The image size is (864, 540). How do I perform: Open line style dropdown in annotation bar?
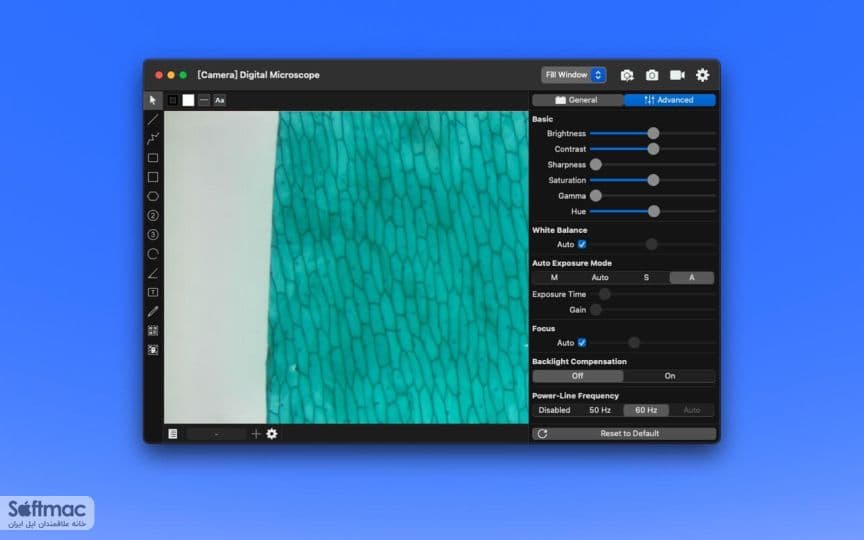pyautogui.click(x=204, y=100)
